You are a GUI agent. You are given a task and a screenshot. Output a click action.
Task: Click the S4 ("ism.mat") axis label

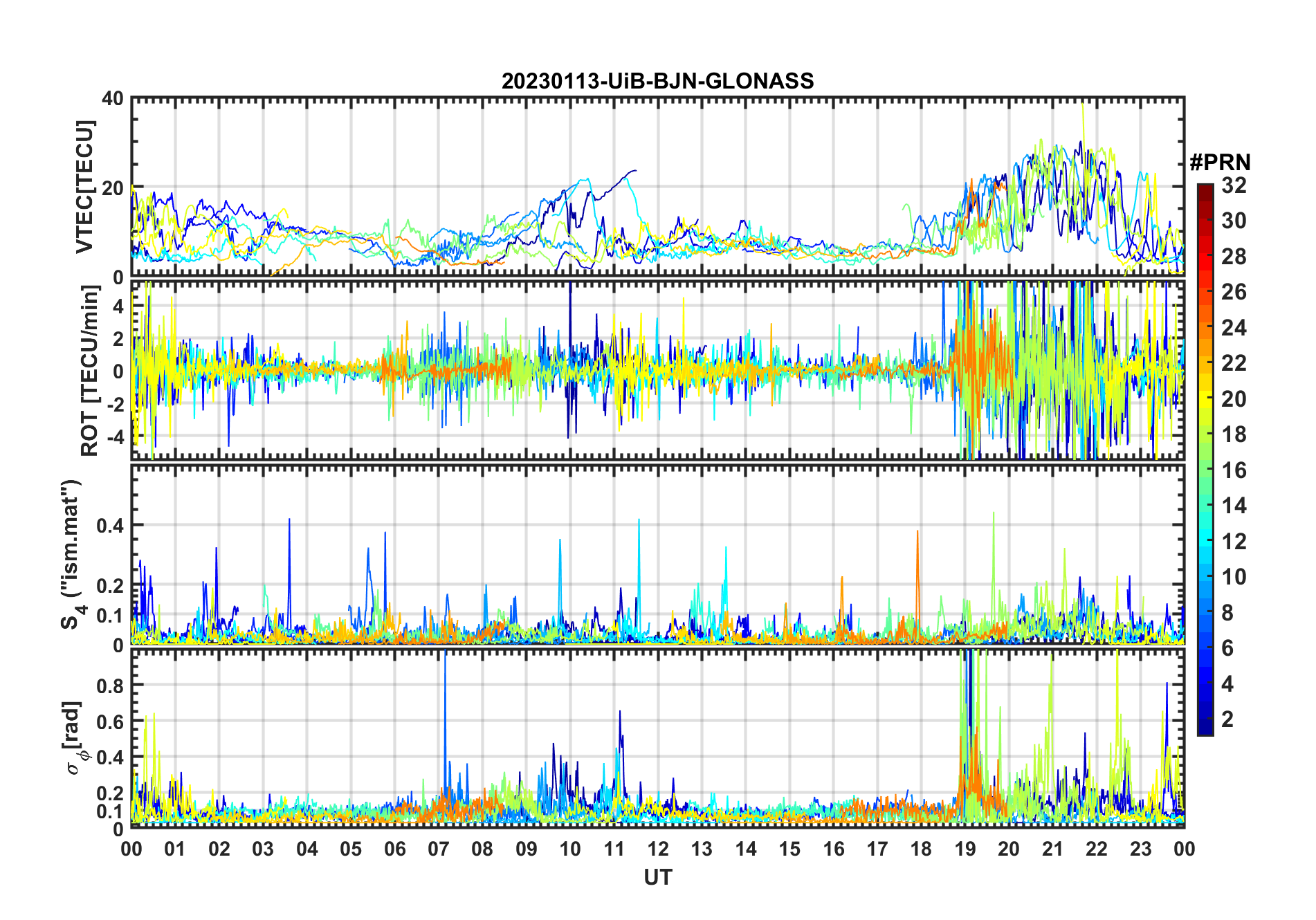click(73, 555)
